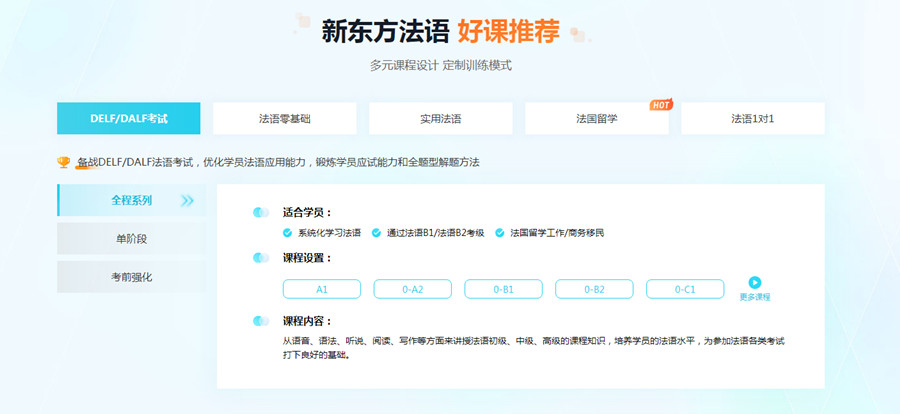Choose the 0-B1 course level button

pos(503,289)
